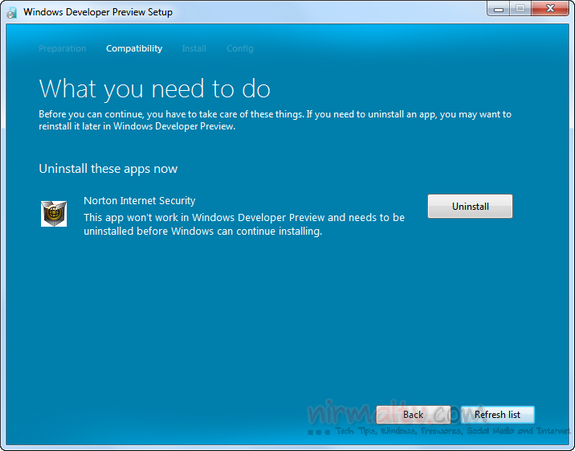Select the Preparation step tab
The height and width of the screenshot is (451, 575).
tap(62, 49)
